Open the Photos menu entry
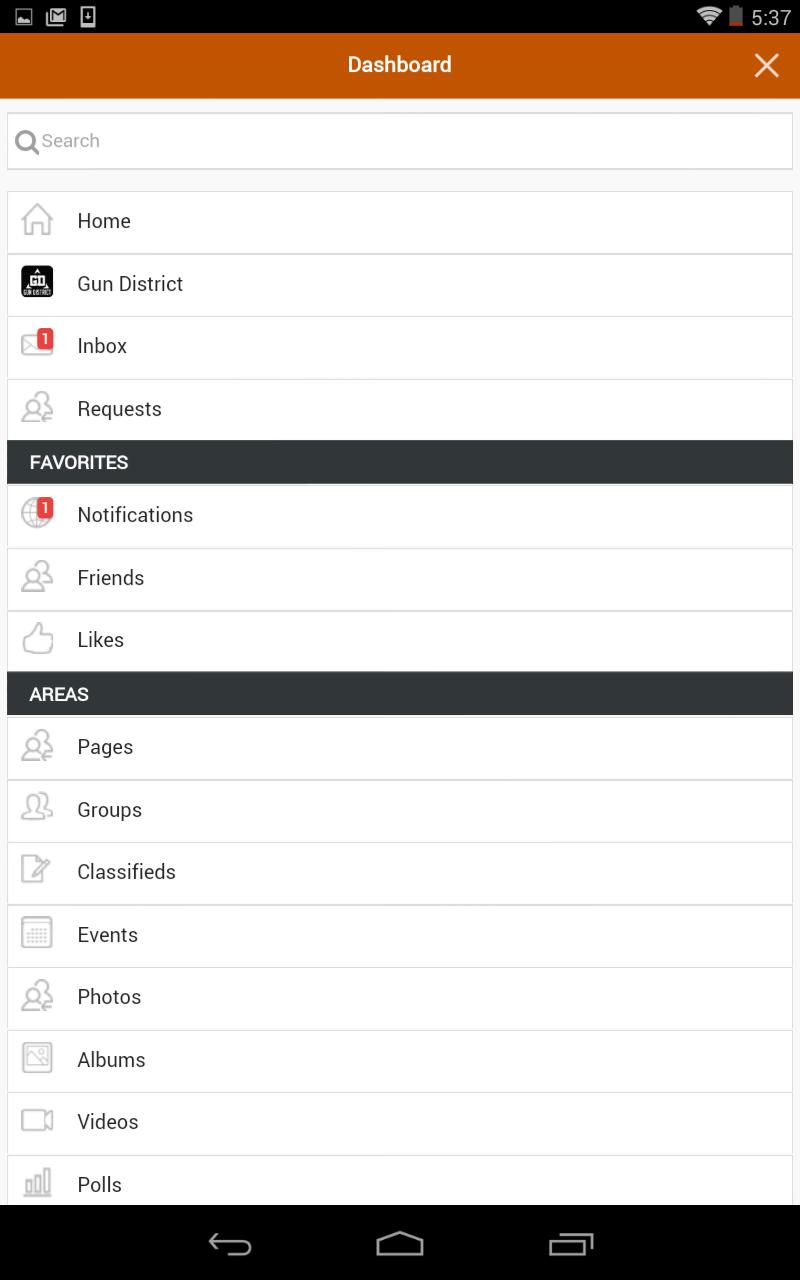The image size is (800, 1280). 109,997
